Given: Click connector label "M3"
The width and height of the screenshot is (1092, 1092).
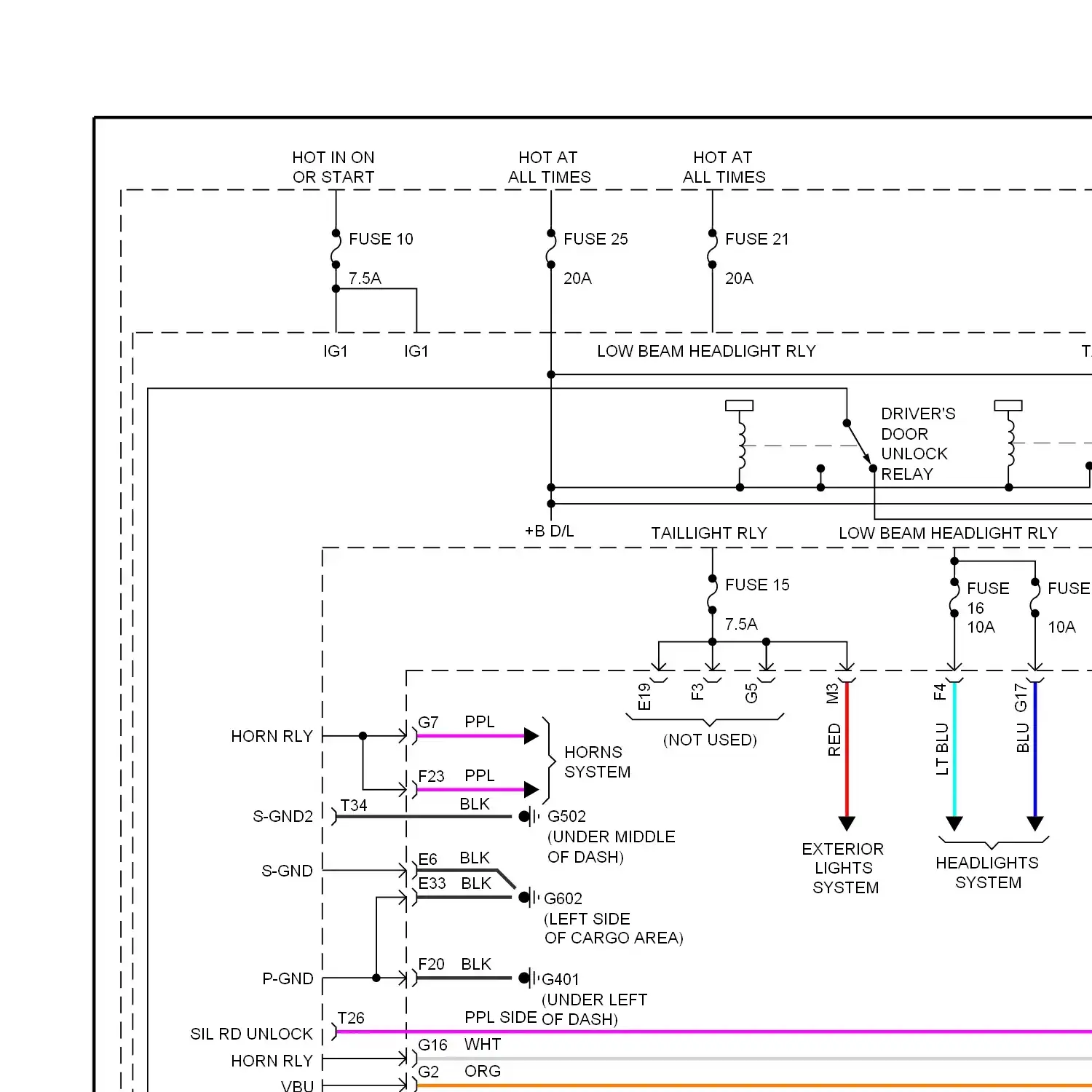Looking at the screenshot, I should [x=833, y=693].
